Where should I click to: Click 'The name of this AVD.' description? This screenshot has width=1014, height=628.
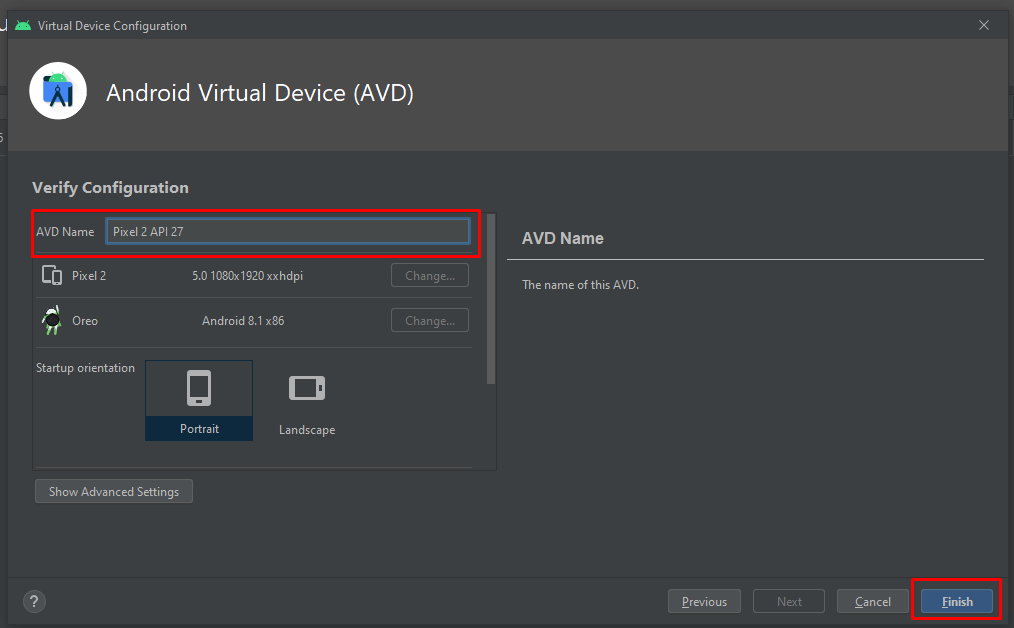(x=580, y=285)
